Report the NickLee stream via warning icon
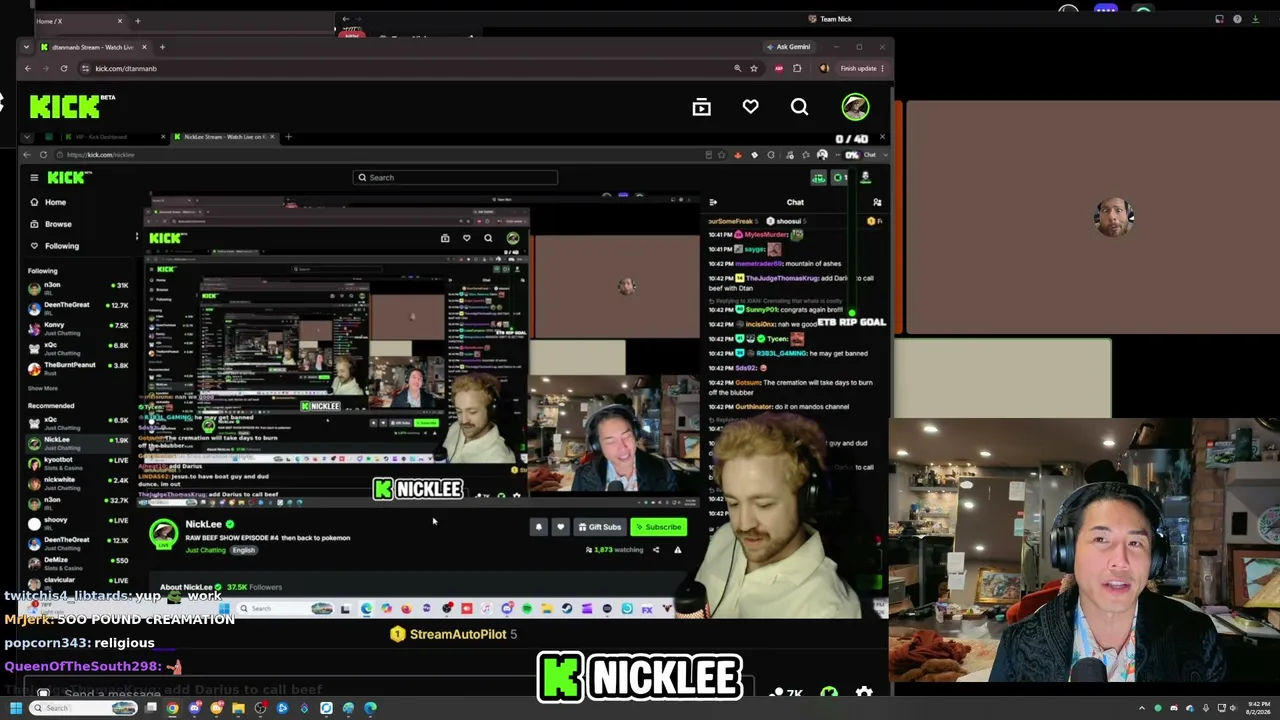 point(677,550)
